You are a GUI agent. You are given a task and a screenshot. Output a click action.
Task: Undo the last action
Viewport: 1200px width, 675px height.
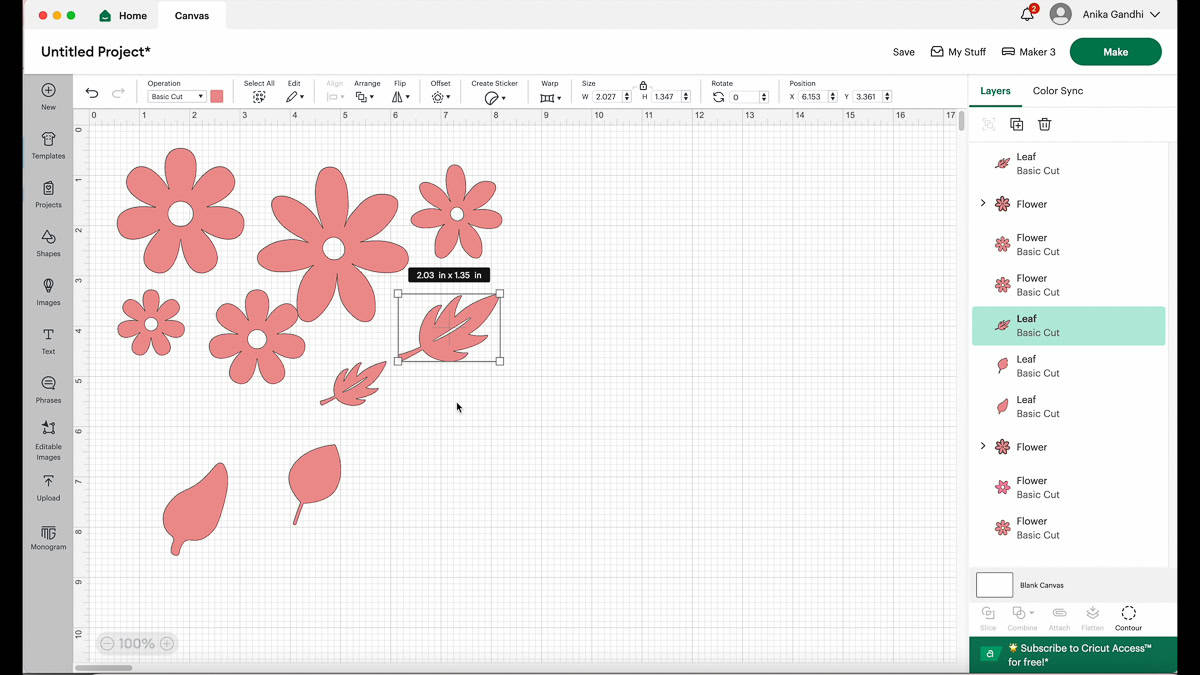(x=92, y=93)
